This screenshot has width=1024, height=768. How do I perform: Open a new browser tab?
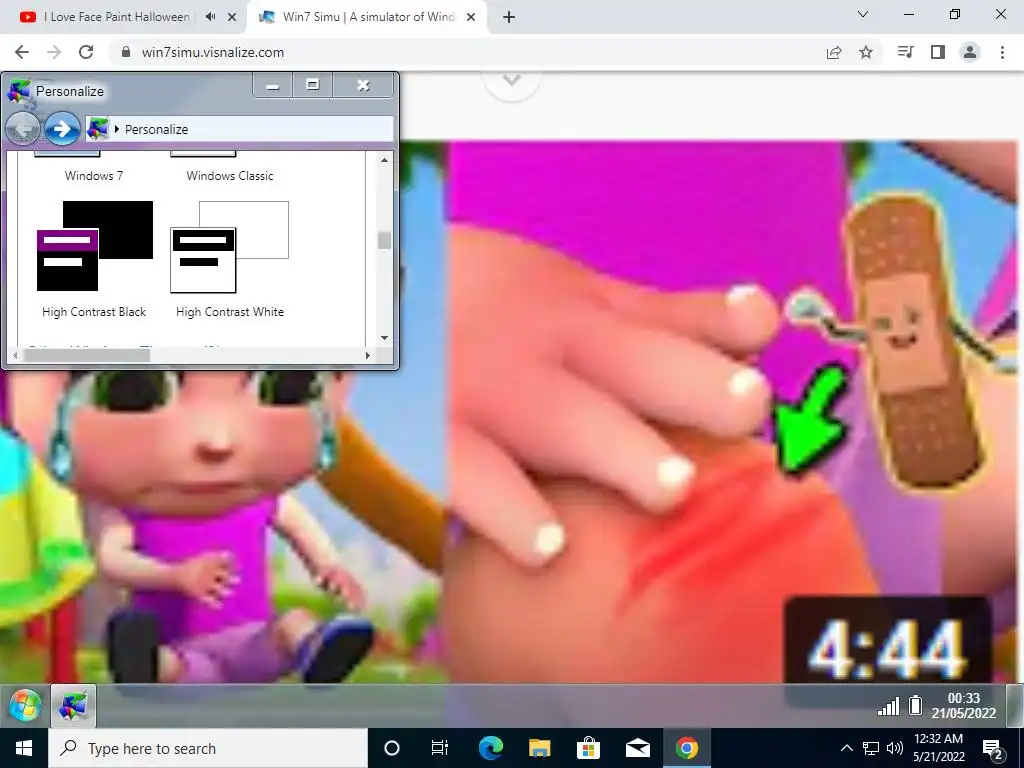[x=509, y=17]
